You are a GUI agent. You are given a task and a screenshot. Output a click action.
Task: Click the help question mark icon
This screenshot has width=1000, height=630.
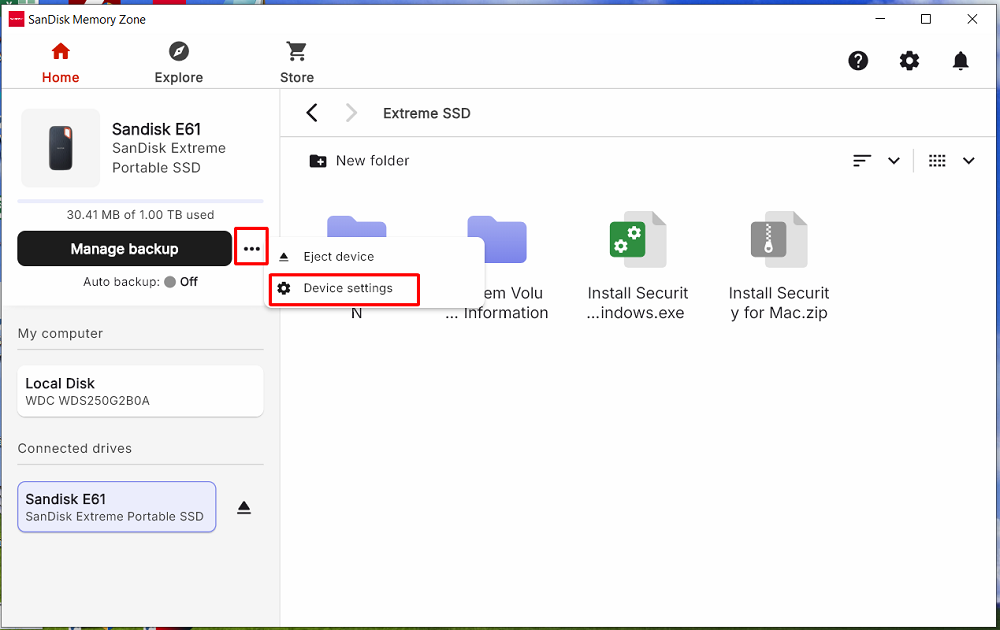858,61
